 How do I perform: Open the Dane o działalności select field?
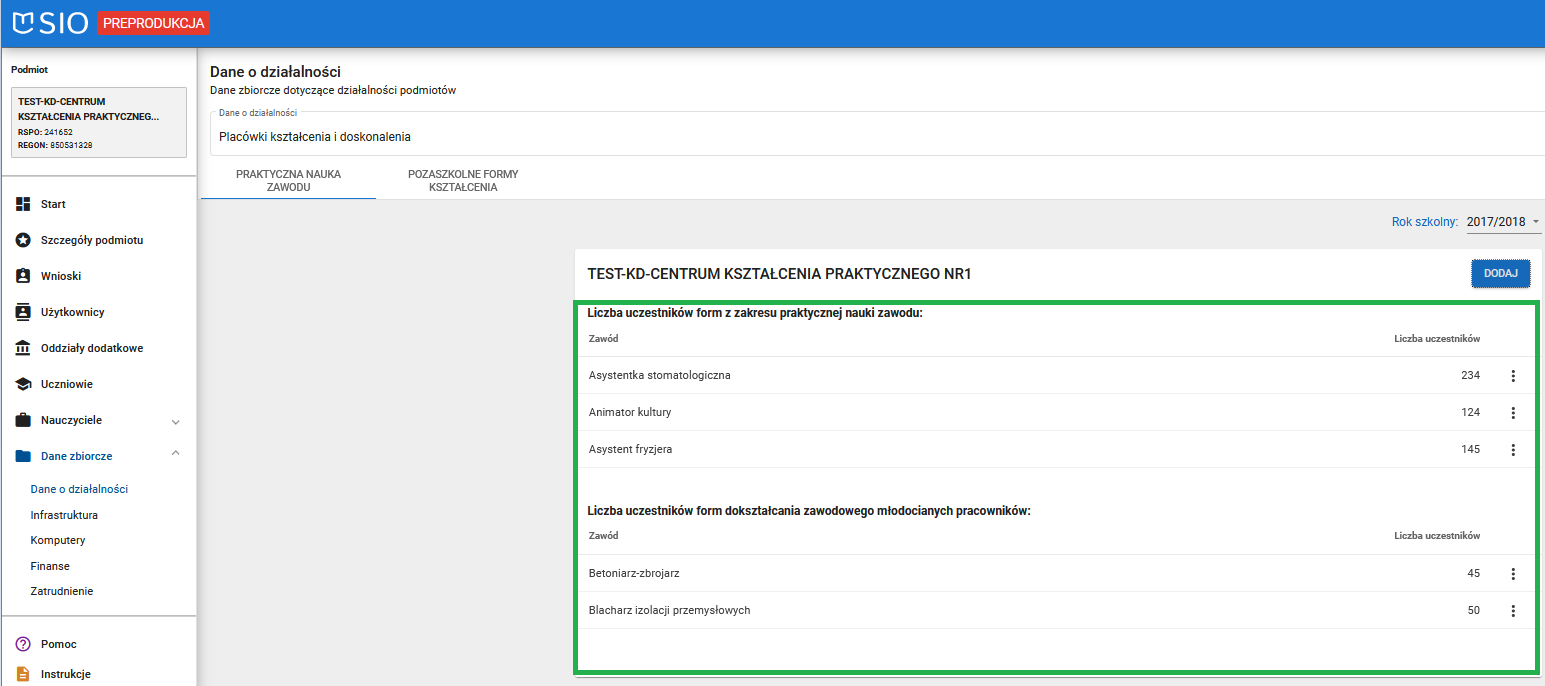click(875, 137)
